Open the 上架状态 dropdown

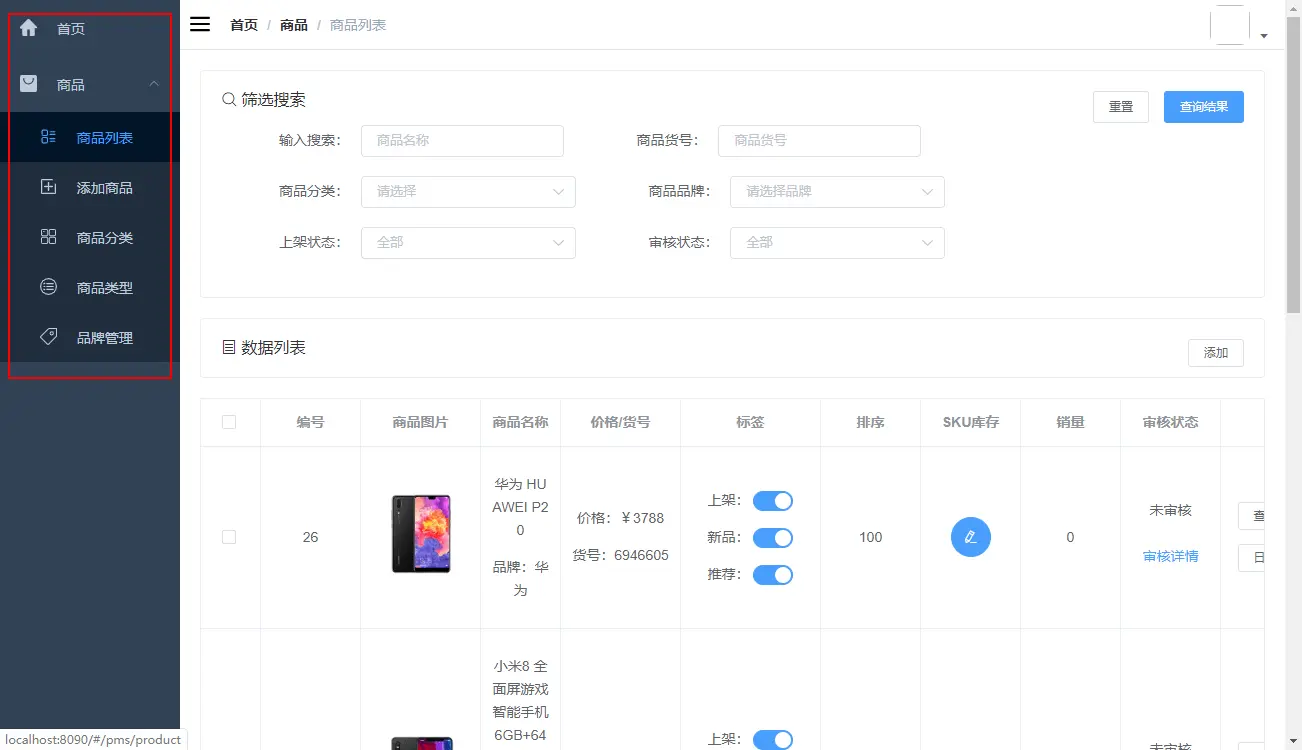[468, 242]
